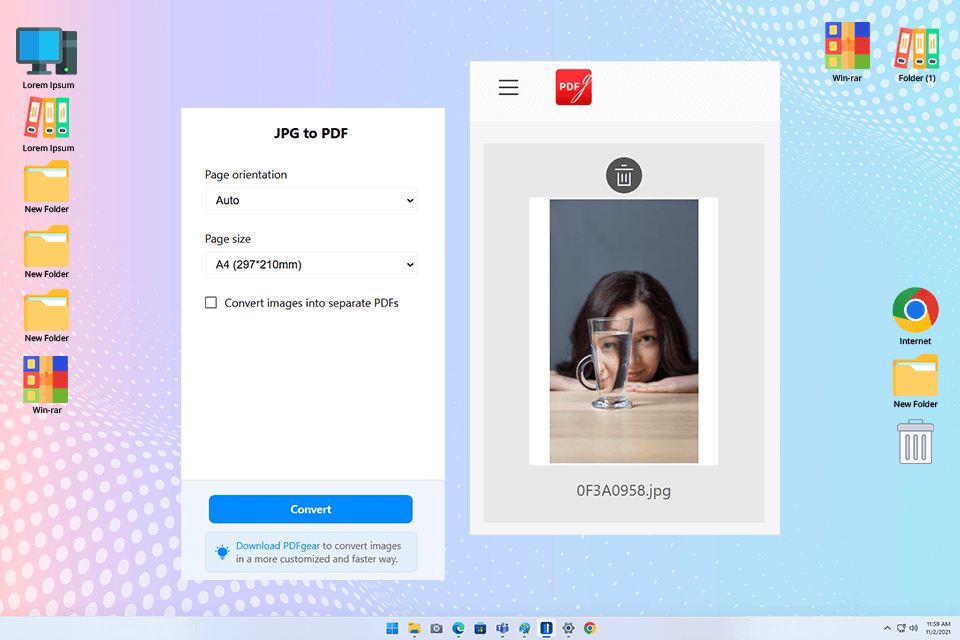960x640 pixels.
Task: Click the blue Convert button
Action: pyautogui.click(x=310, y=509)
